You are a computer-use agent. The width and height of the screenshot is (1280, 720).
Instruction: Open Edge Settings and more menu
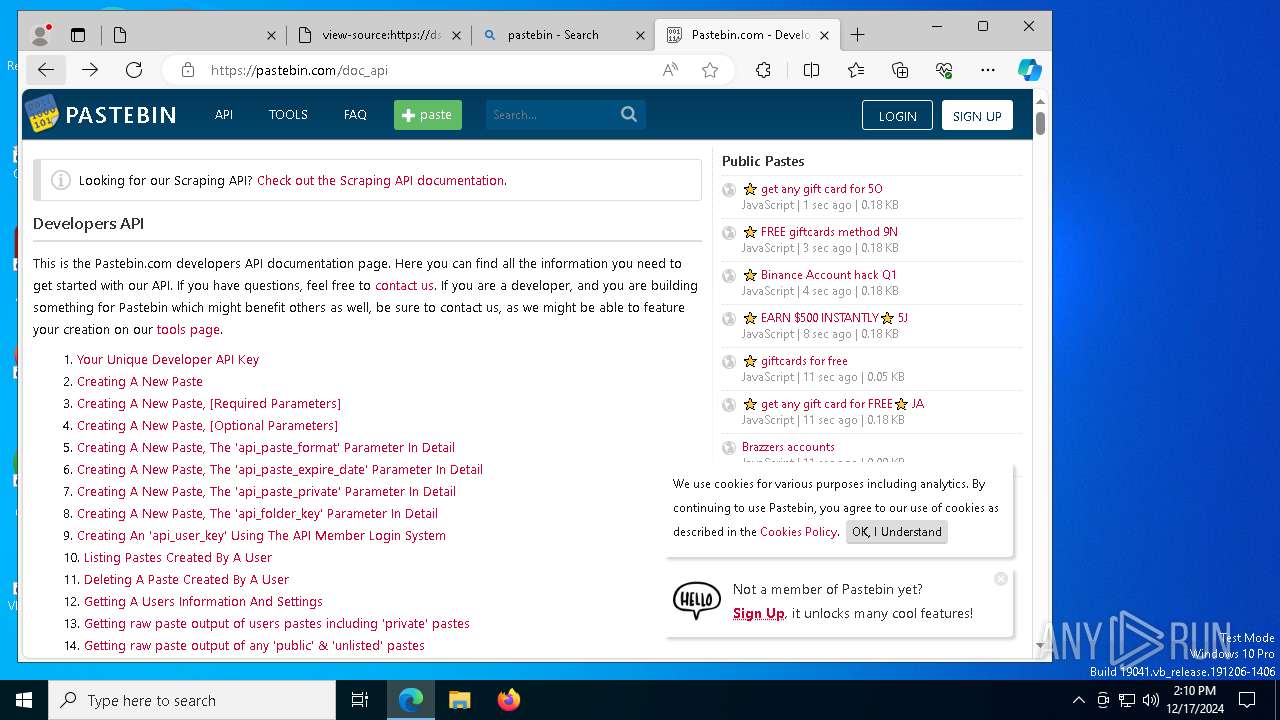988,70
